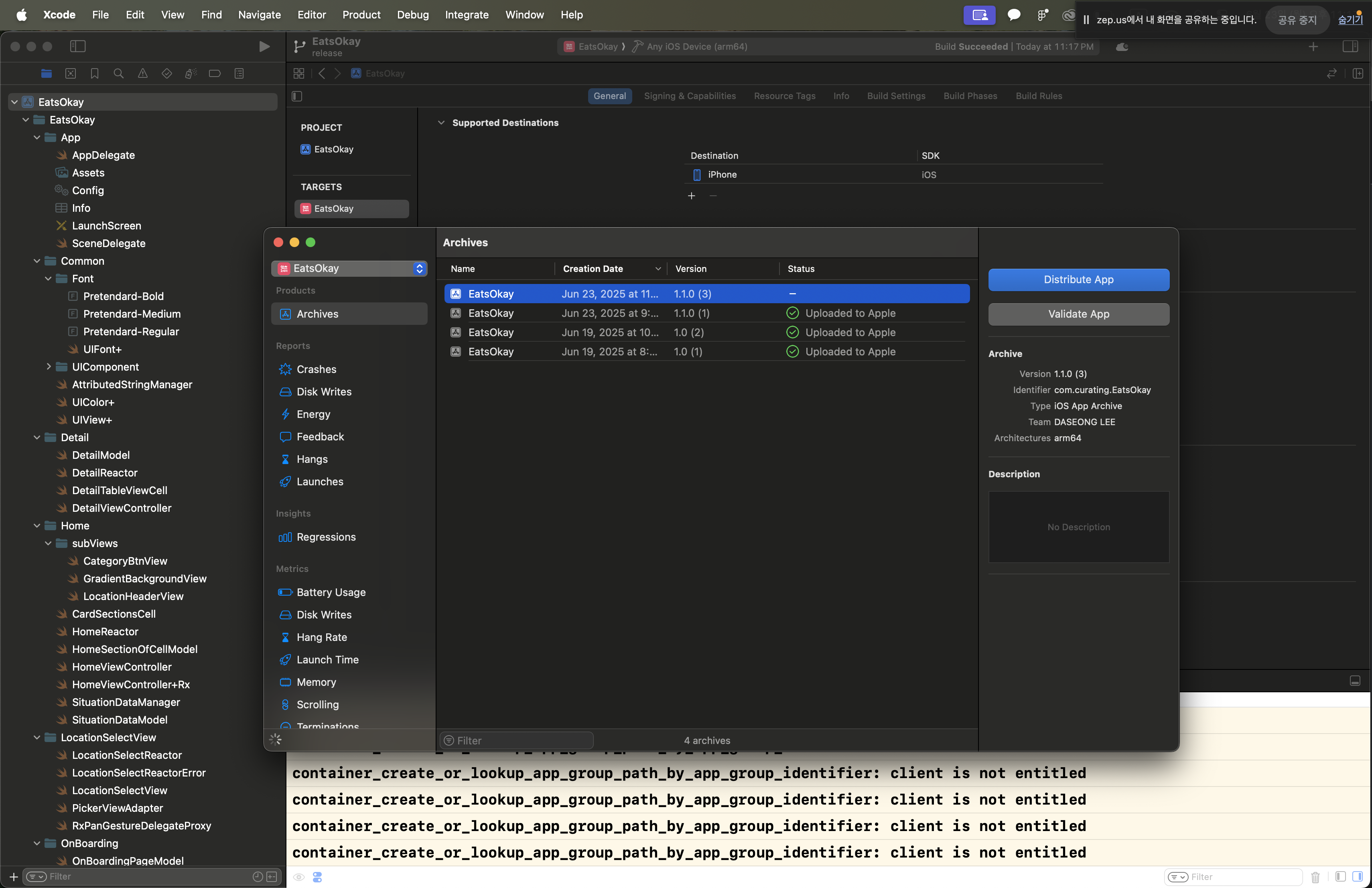Open the Issue navigator warning icon
Image resolution: width=1372 pixels, height=888 pixels.
click(142, 74)
